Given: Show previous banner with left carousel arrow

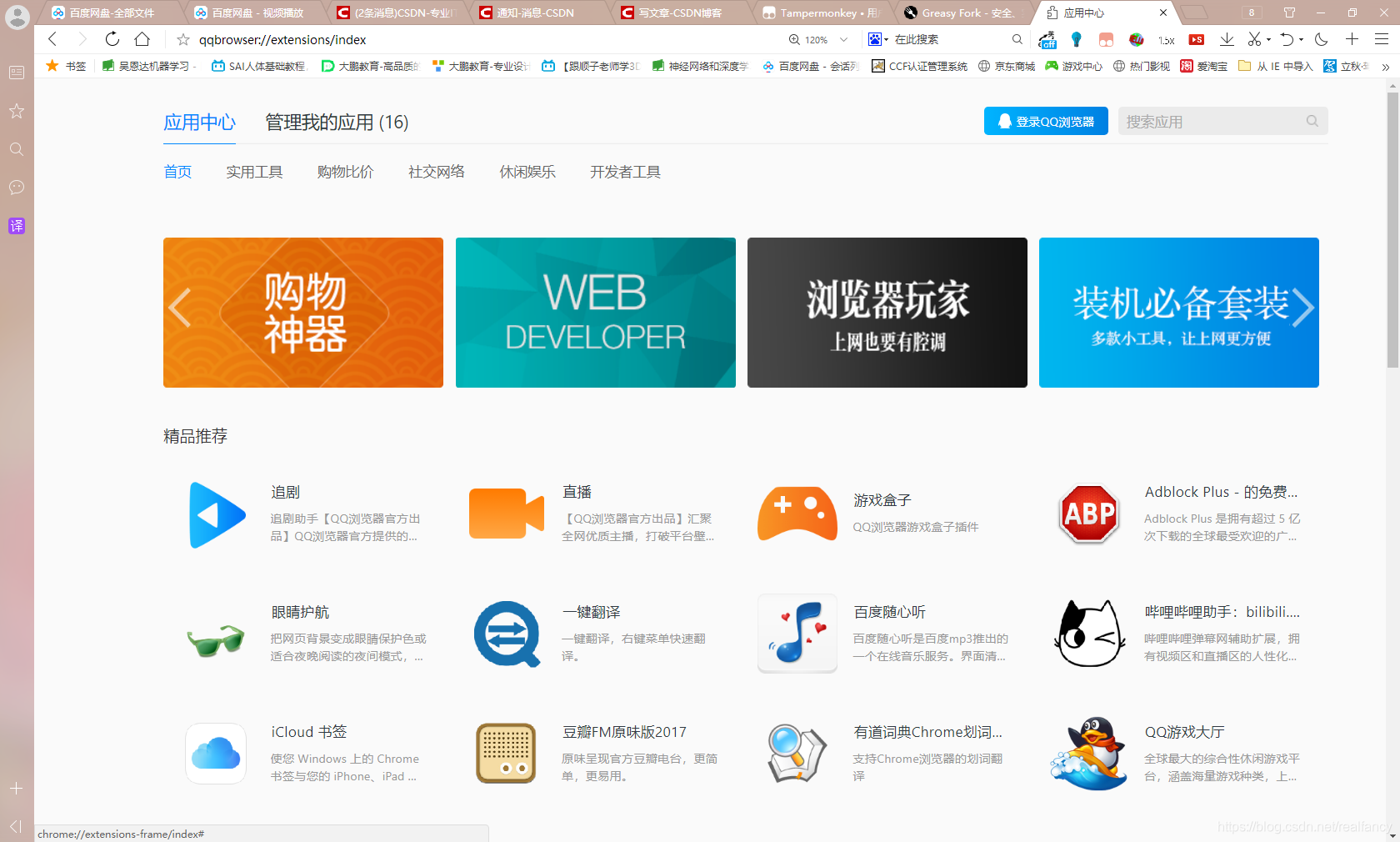Looking at the screenshot, I should [x=179, y=308].
